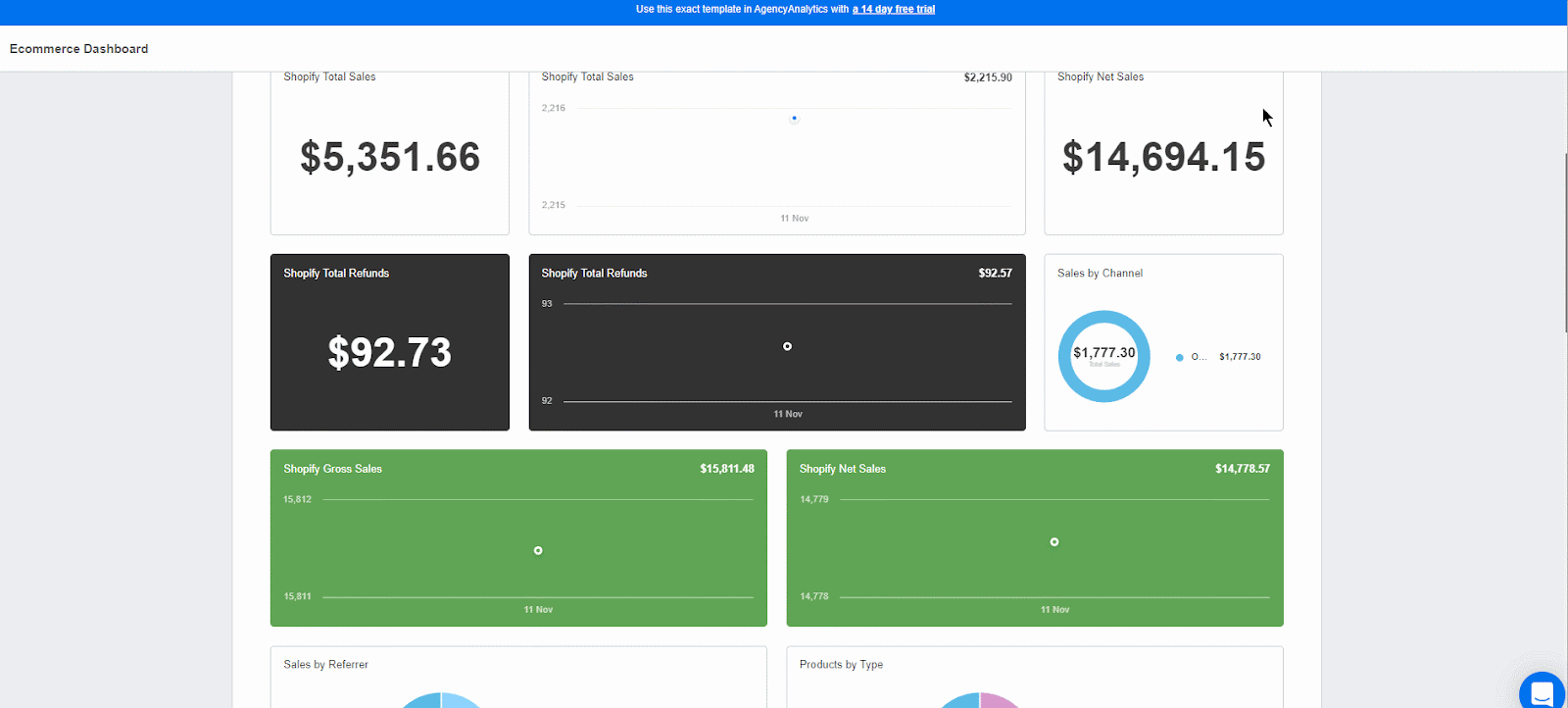Open the chat support bubble icon
This screenshot has height=708, width=1568.
tap(1543, 692)
